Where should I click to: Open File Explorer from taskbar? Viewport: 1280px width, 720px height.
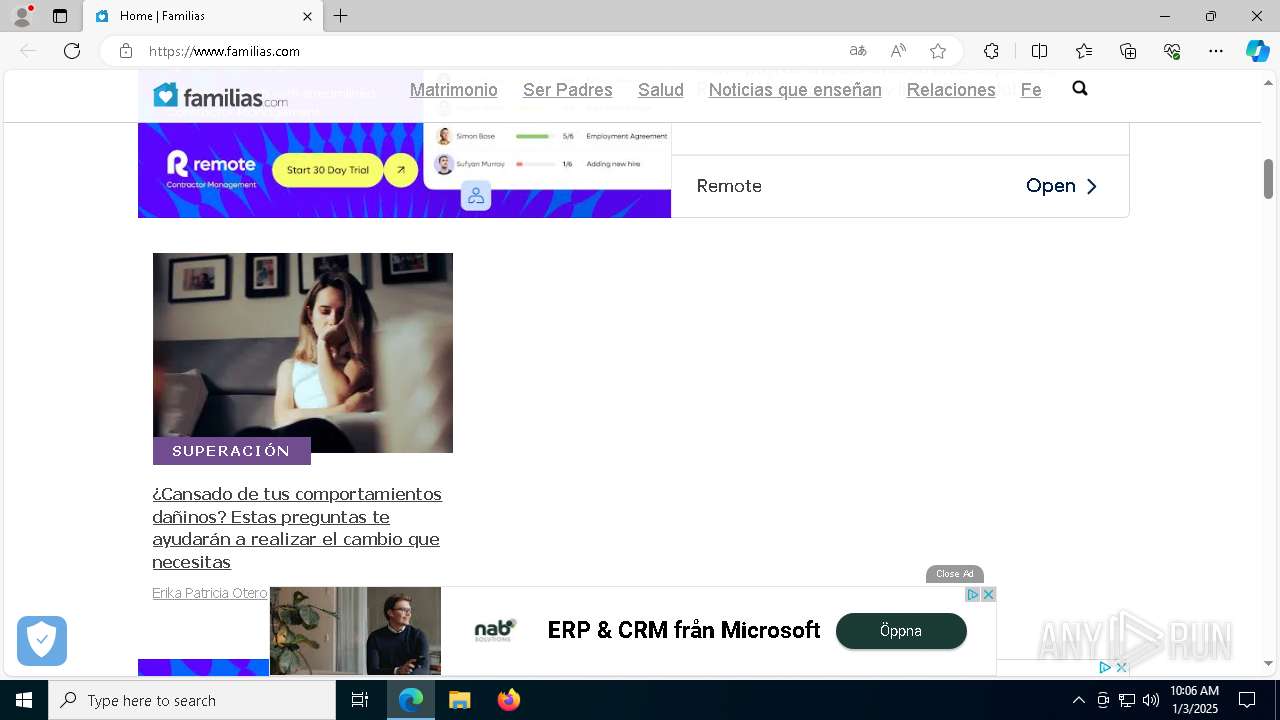[x=459, y=700]
